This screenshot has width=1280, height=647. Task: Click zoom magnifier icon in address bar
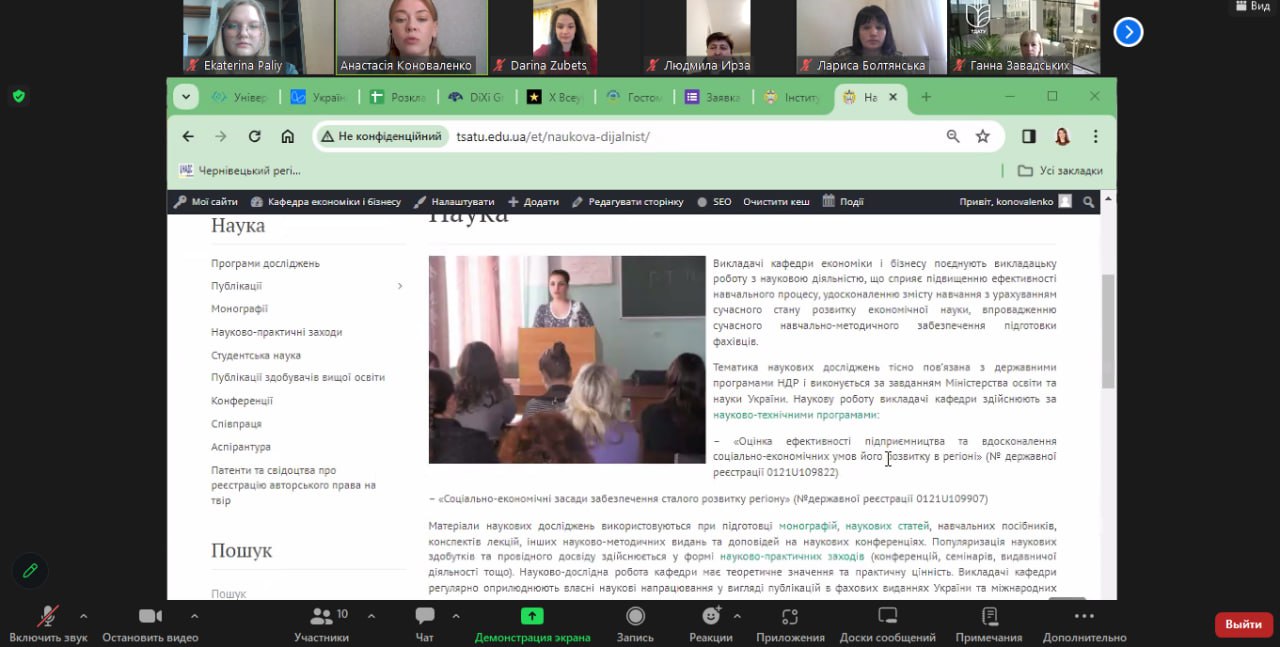tap(953, 136)
